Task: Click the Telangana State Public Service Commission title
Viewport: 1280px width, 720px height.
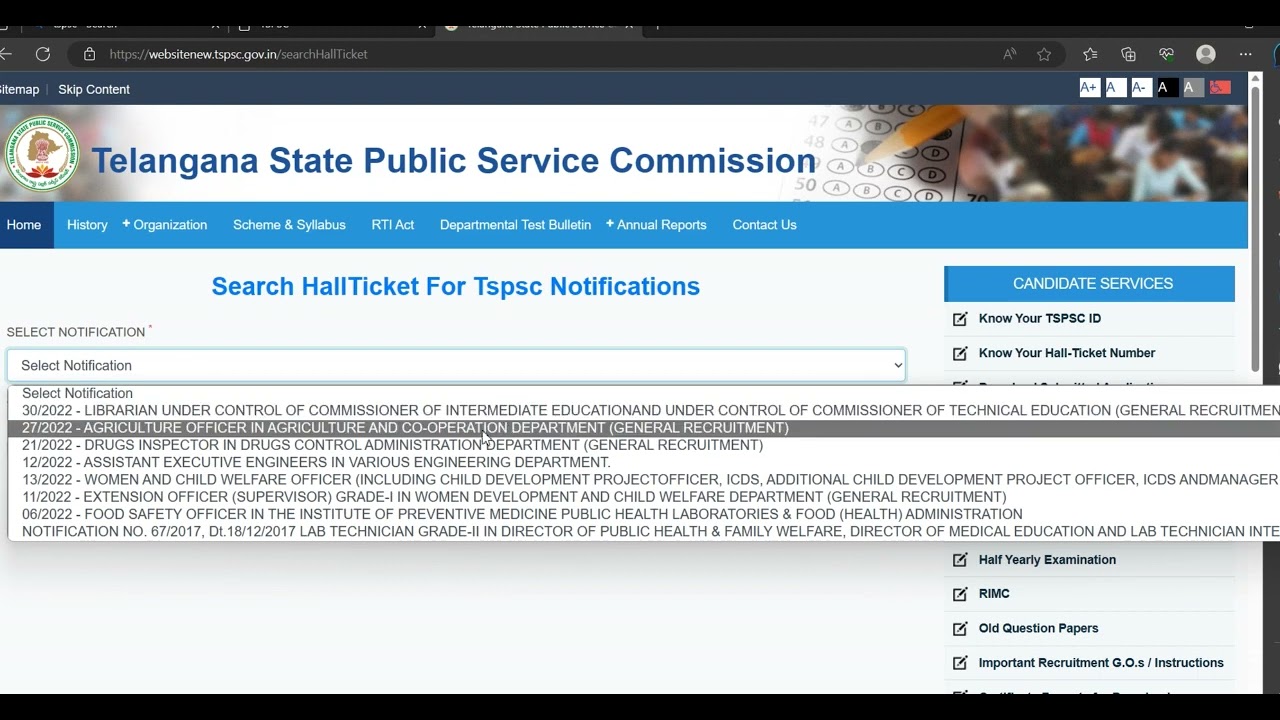Action: click(454, 160)
